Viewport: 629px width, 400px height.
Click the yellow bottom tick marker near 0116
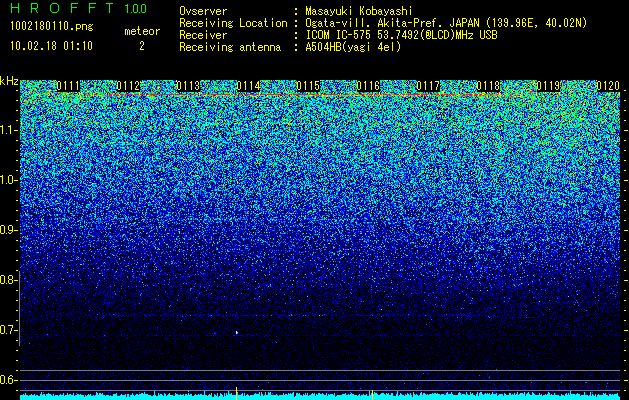(372, 395)
